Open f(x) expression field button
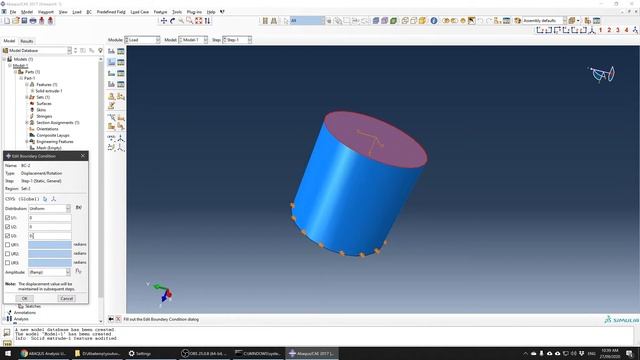 79,208
